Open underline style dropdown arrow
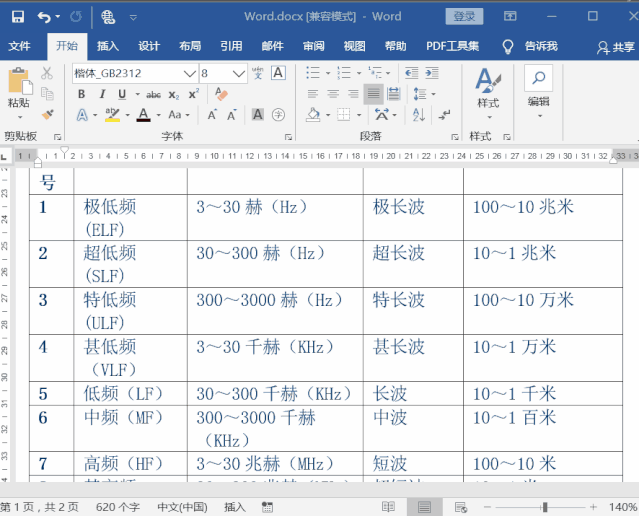Viewport: 639px width, 516px height. [137, 94]
